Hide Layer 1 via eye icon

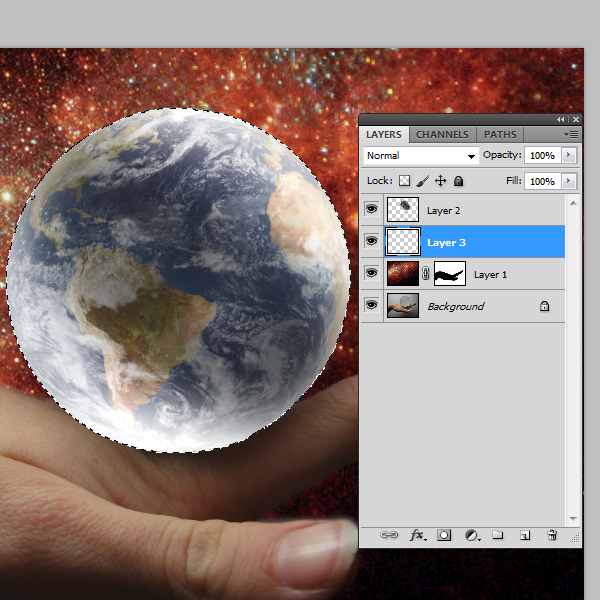[371, 273]
